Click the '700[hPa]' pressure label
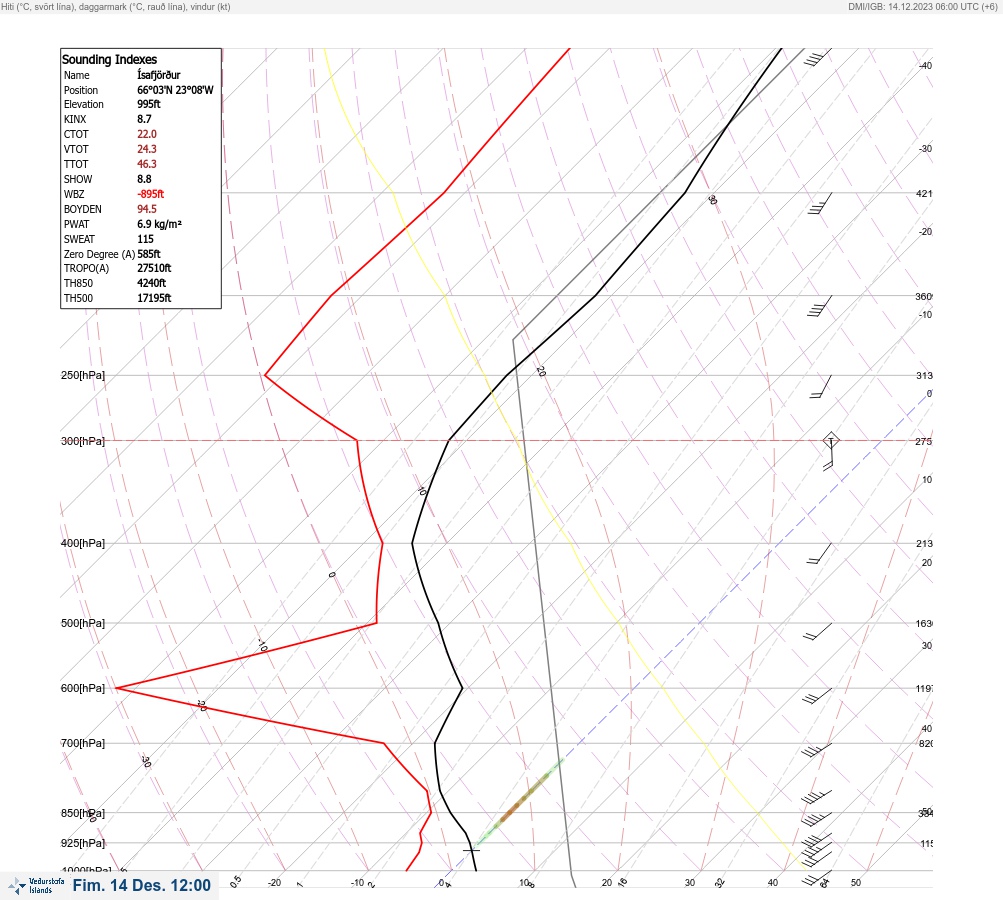Screen dimensions: 1003x900 pos(83,743)
